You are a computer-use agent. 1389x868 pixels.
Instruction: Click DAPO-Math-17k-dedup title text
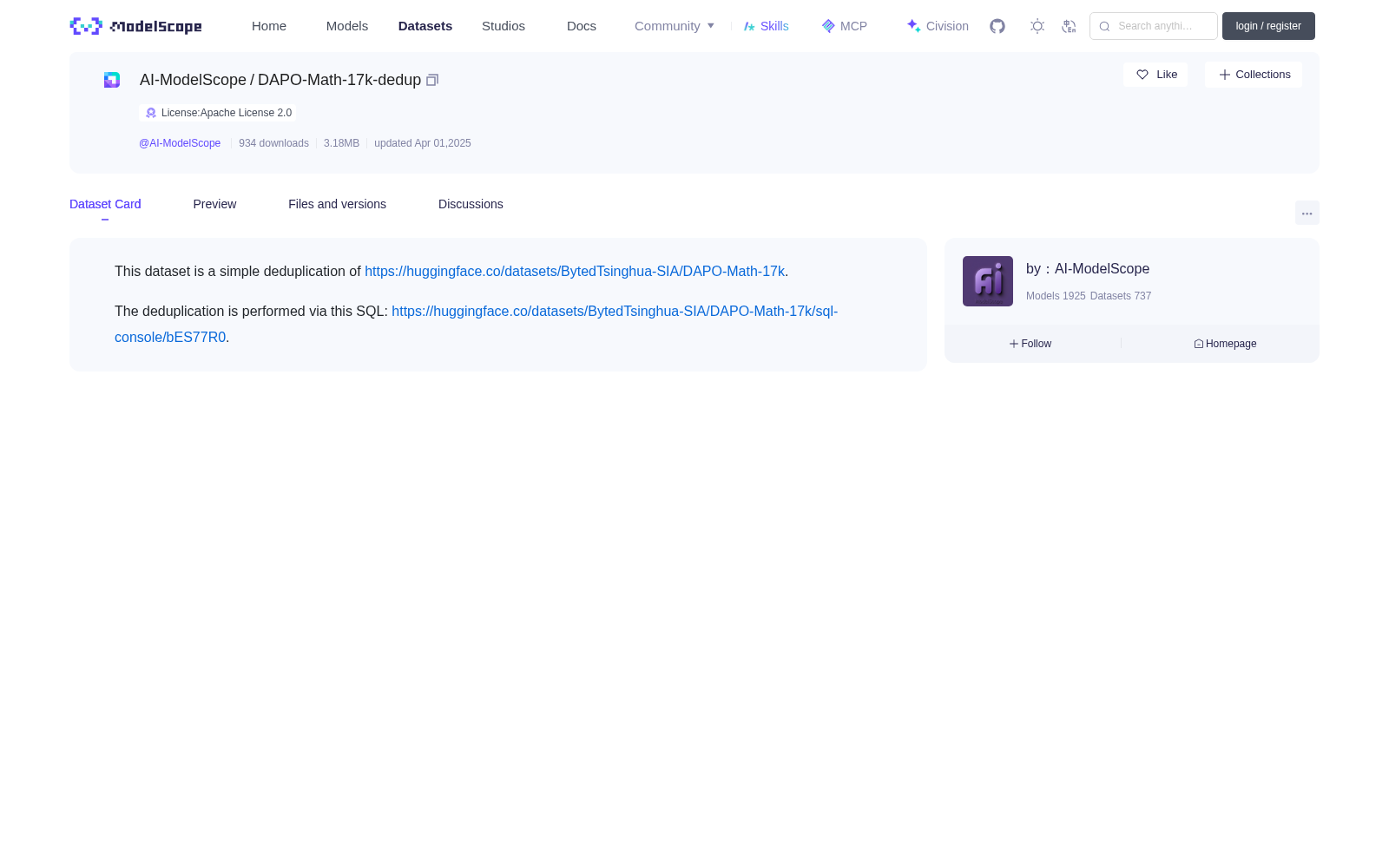point(339,80)
